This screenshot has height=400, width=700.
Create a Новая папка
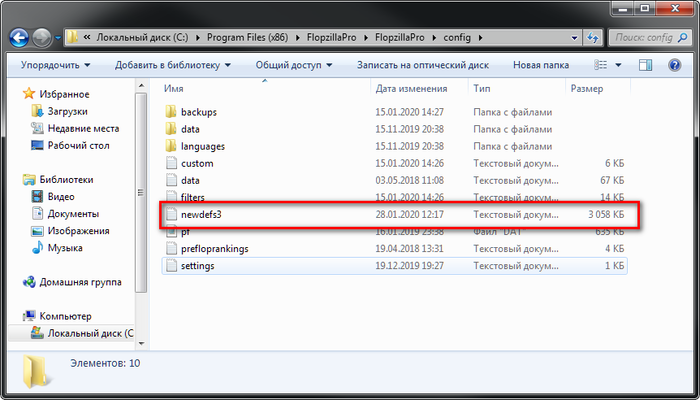(541, 65)
